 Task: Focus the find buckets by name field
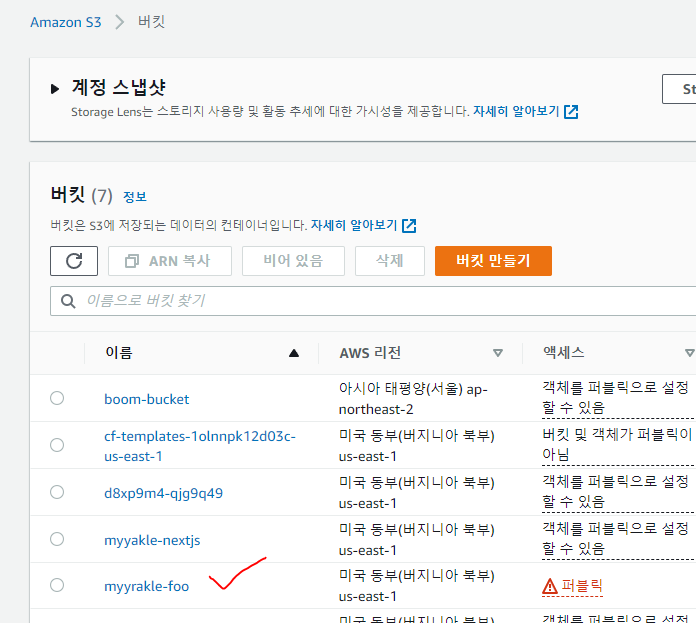pos(380,300)
